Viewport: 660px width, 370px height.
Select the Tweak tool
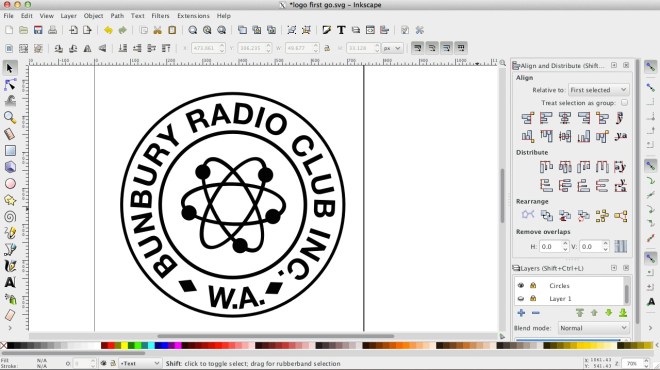[10, 101]
